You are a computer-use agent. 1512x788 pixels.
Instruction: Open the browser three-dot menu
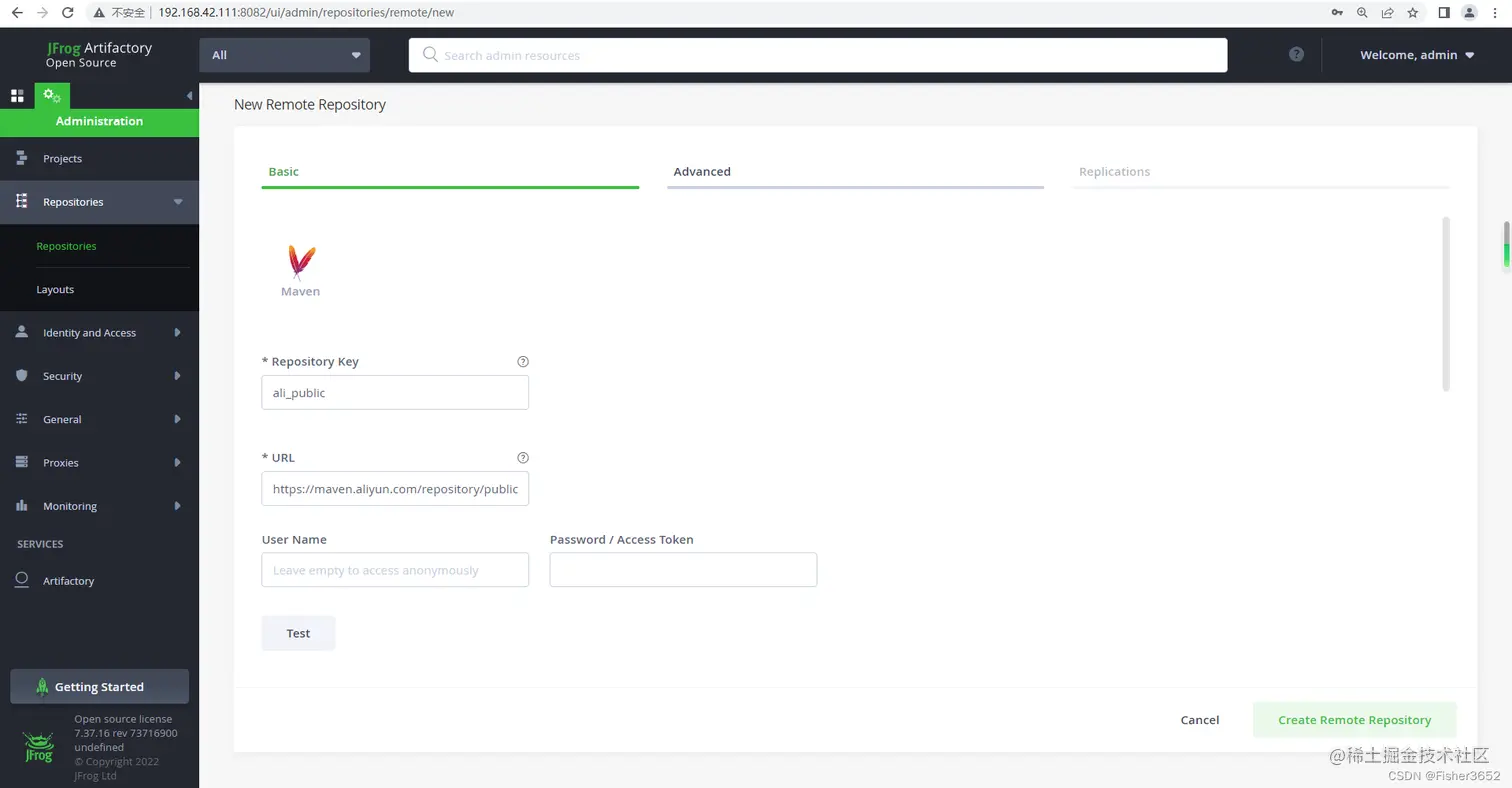click(x=1496, y=13)
